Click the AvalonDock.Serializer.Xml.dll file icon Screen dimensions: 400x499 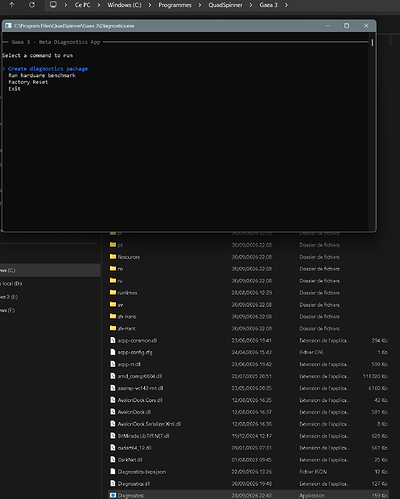click(113, 424)
